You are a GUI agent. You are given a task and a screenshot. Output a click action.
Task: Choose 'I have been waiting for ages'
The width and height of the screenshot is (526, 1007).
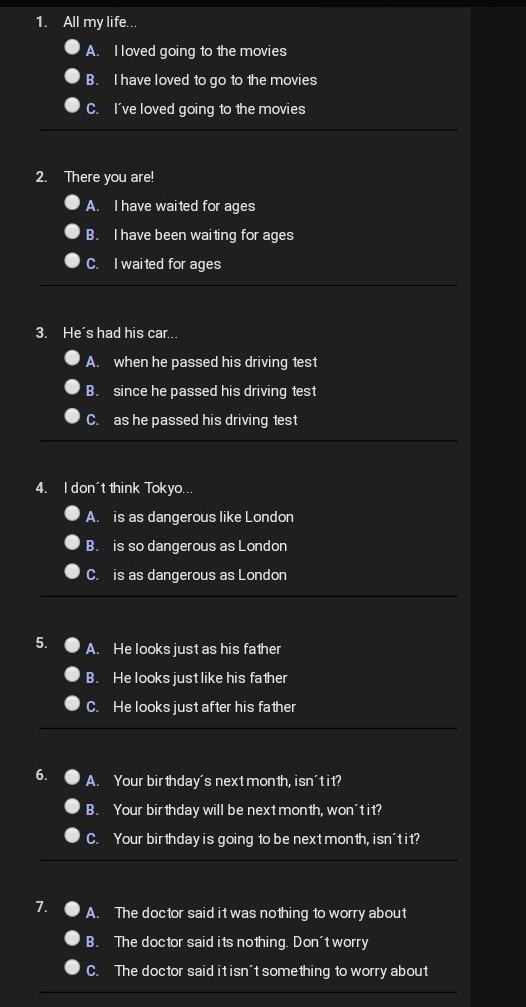[x=72, y=232]
